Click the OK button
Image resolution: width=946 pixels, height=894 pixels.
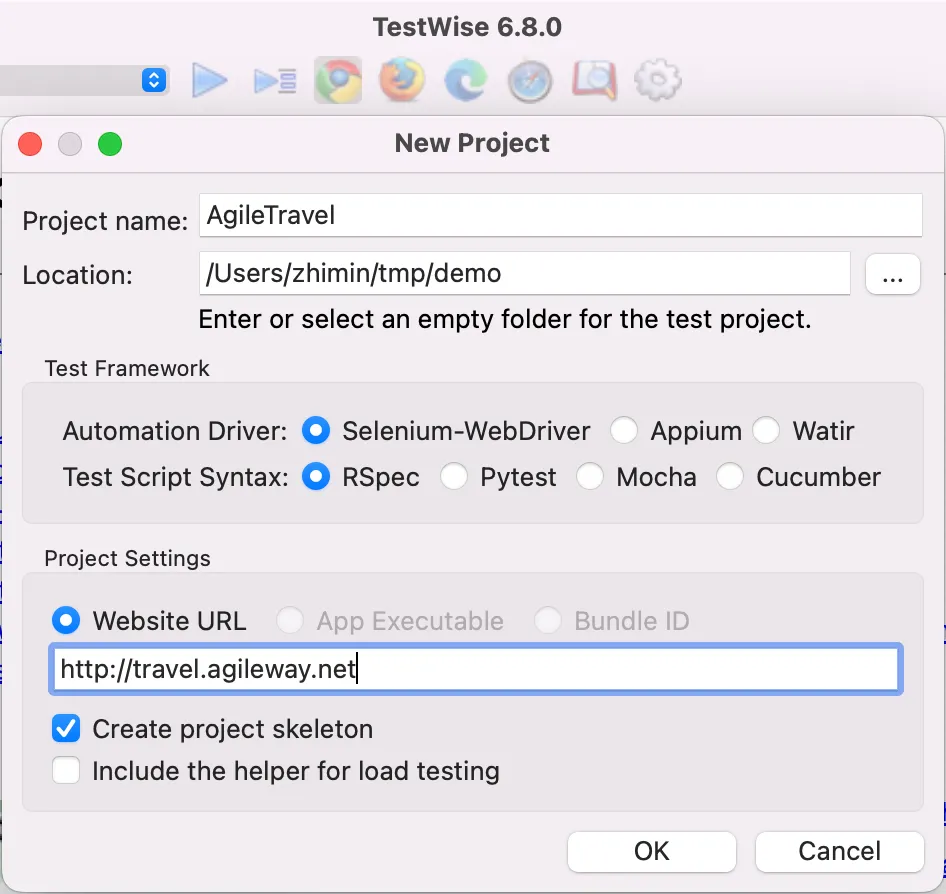[652, 851]
